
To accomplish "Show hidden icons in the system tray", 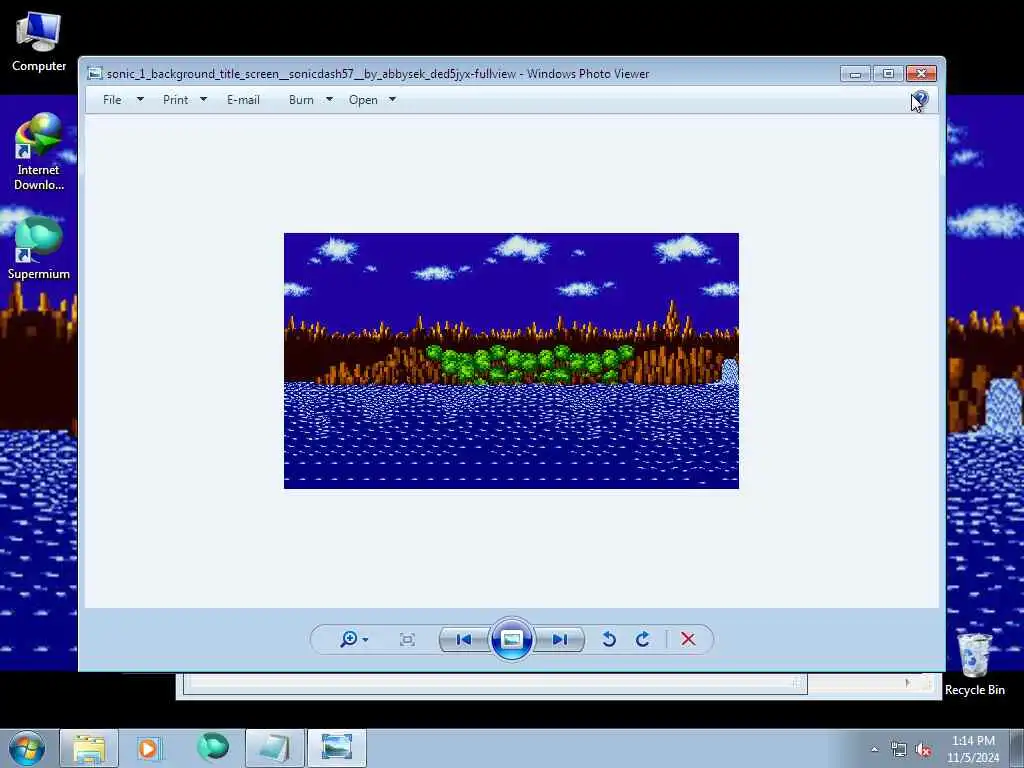I will point(874,750).
